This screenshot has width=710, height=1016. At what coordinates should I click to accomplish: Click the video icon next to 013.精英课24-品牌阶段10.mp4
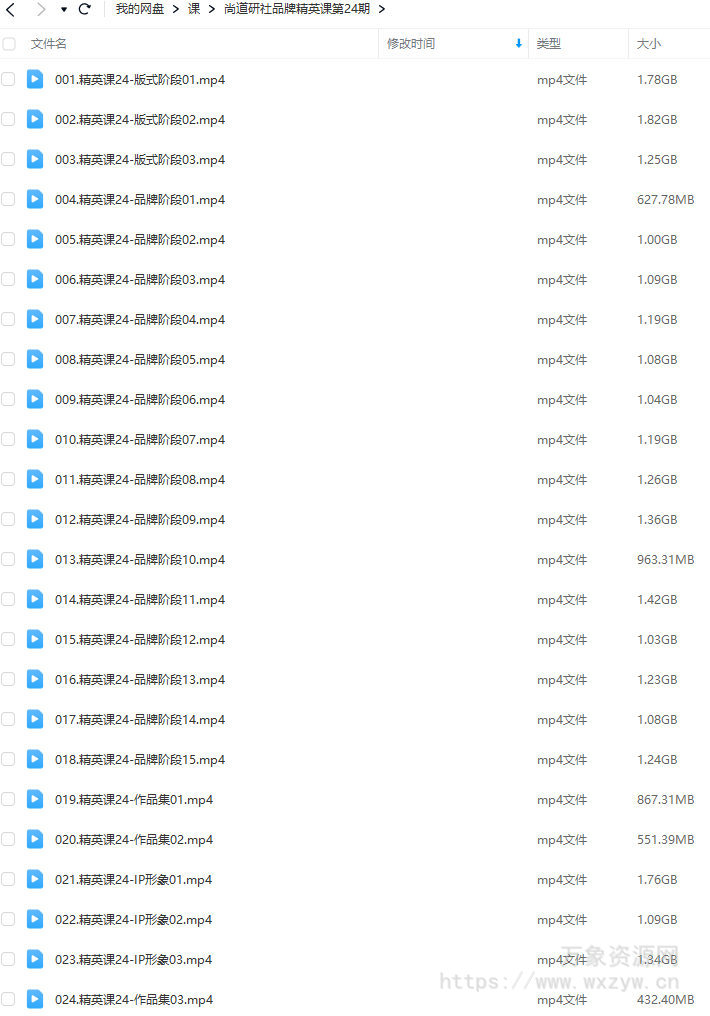point(35,559)
